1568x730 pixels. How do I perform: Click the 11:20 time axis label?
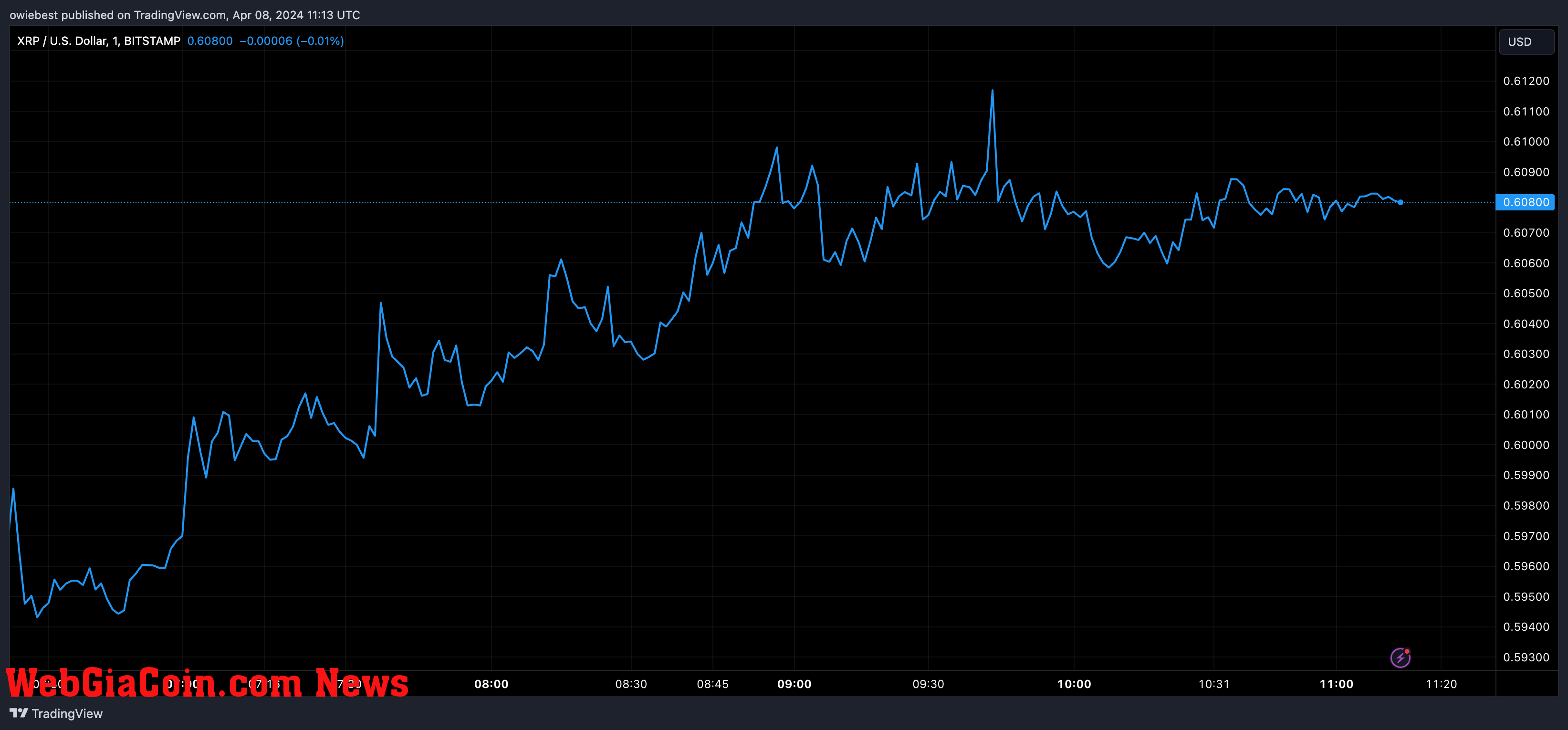click(x=1442, y=684)
